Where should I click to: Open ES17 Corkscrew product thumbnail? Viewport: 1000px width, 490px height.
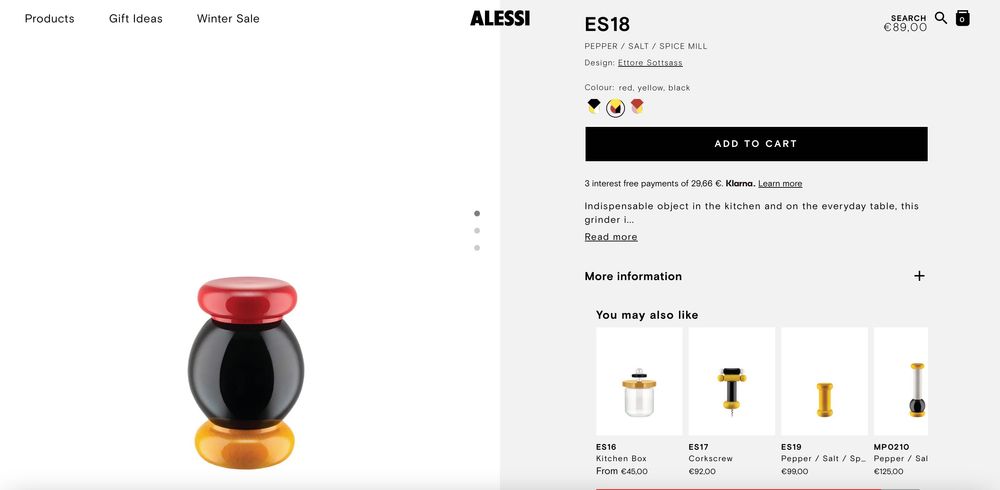[732, 381]
